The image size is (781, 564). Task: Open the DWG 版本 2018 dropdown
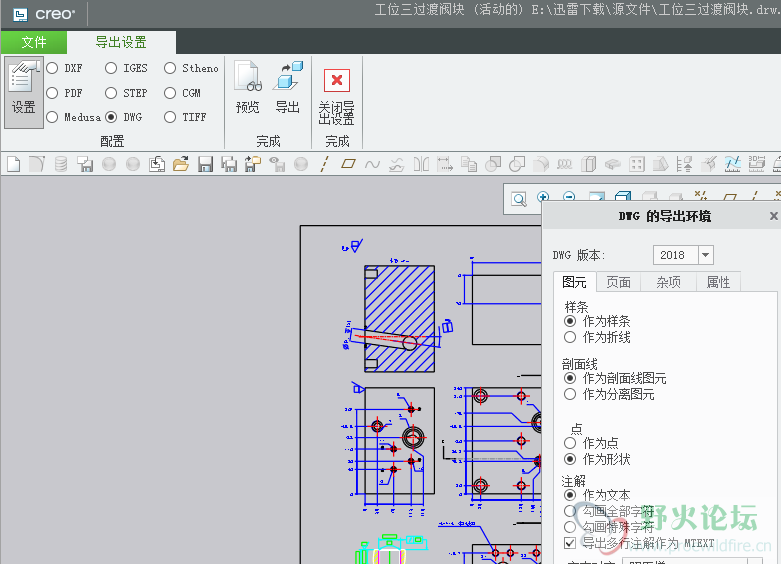705,255
